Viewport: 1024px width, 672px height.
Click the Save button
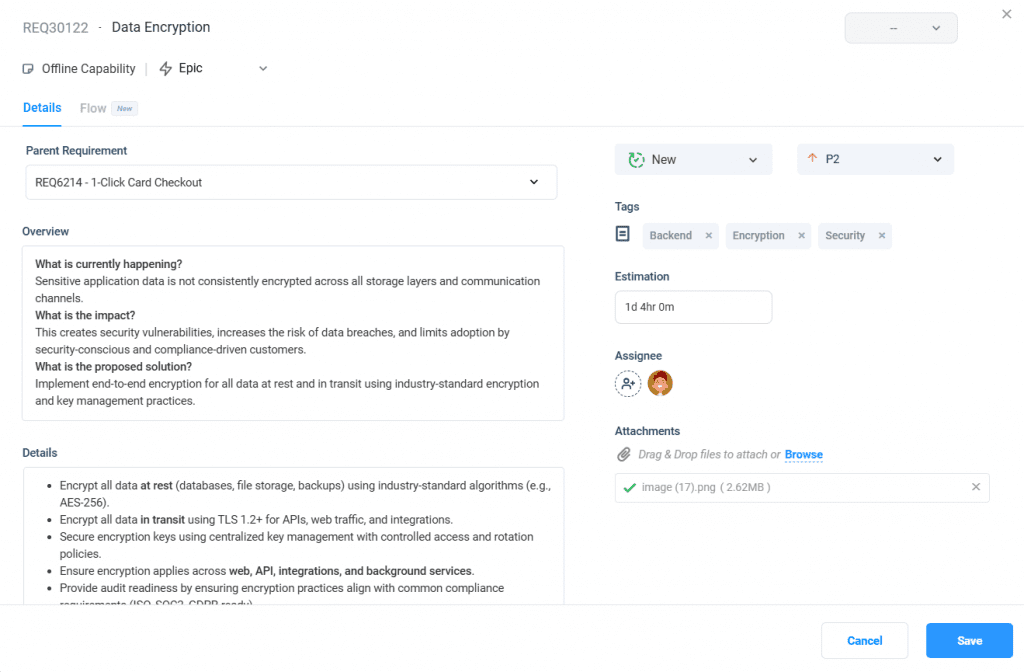pos(969,641)
